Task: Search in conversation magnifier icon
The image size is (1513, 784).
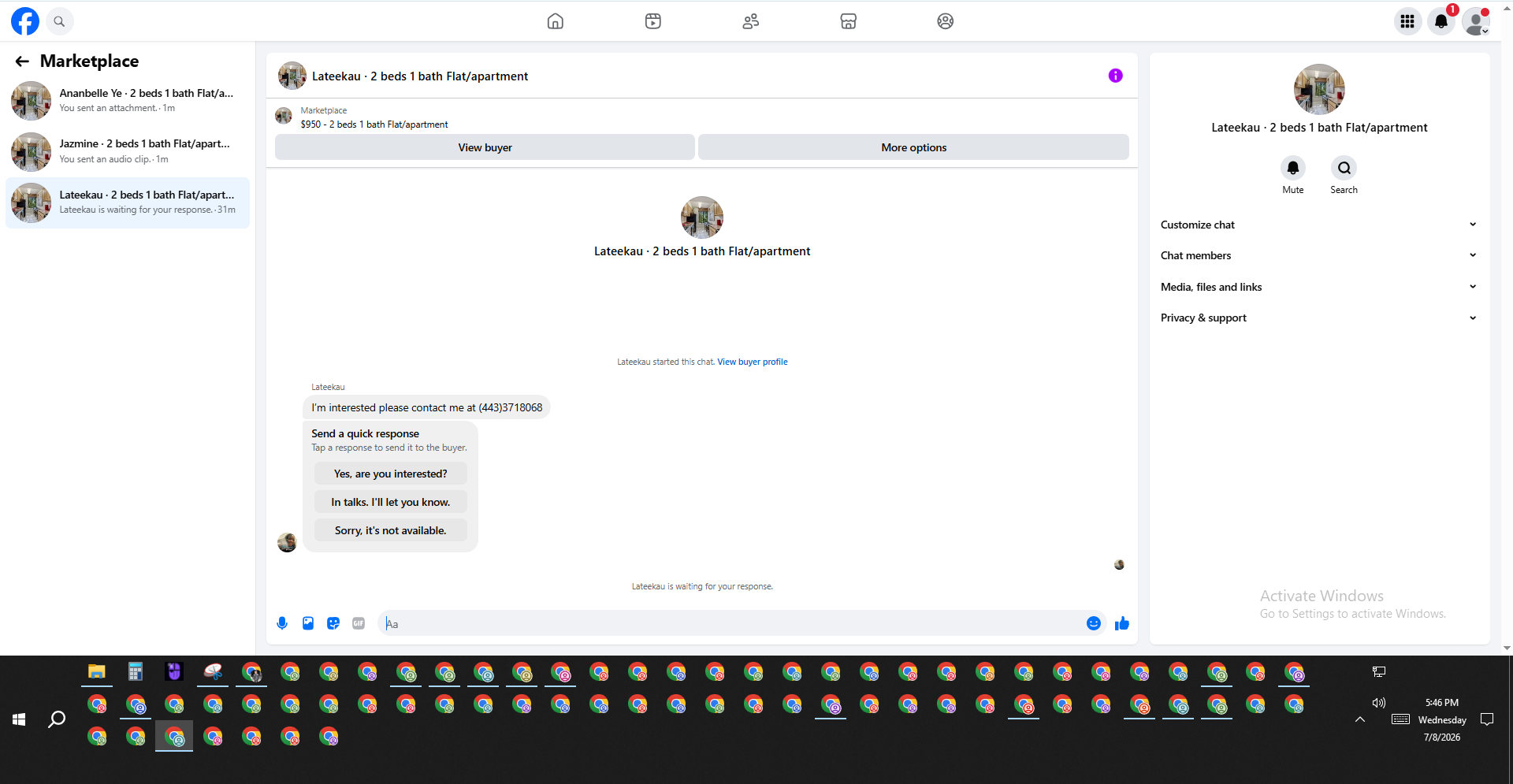Action: point(1344,168)
